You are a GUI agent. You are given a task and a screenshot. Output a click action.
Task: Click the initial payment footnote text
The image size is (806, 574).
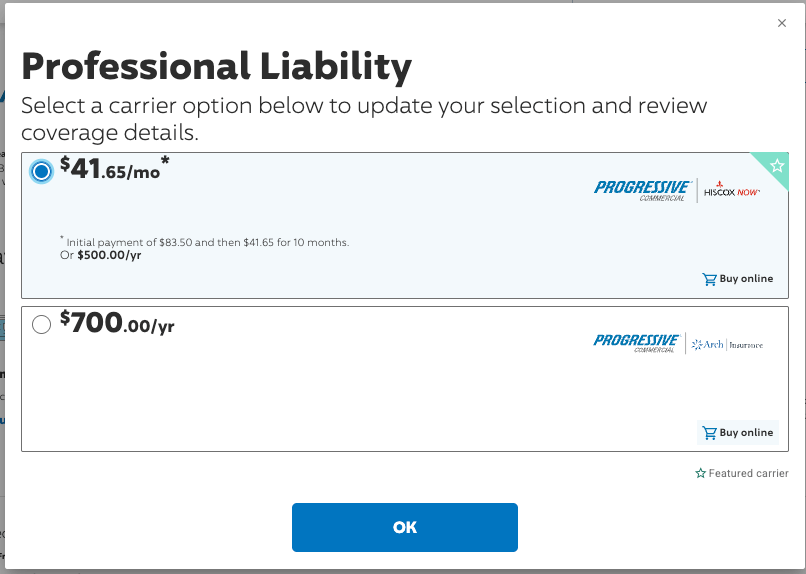pyautogui.click(x=205, y=242)
